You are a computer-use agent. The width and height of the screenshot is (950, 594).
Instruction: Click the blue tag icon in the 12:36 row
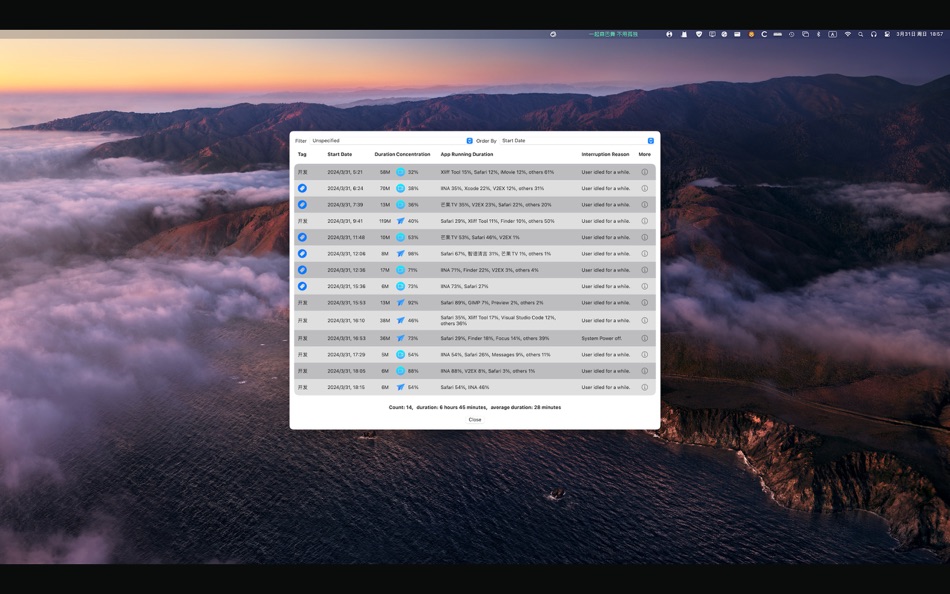302,270
